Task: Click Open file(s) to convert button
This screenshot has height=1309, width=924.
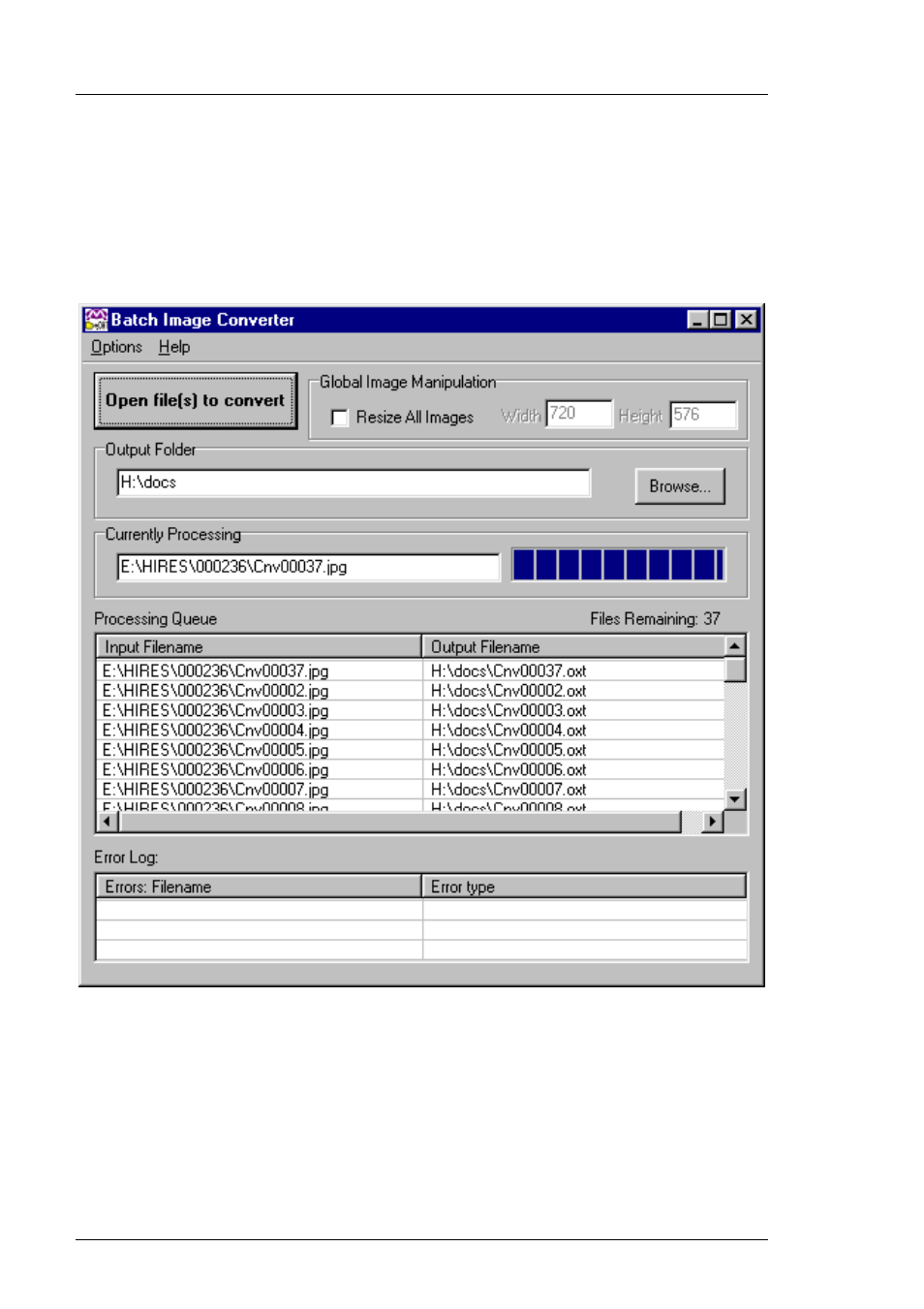Action: [196, 400]
